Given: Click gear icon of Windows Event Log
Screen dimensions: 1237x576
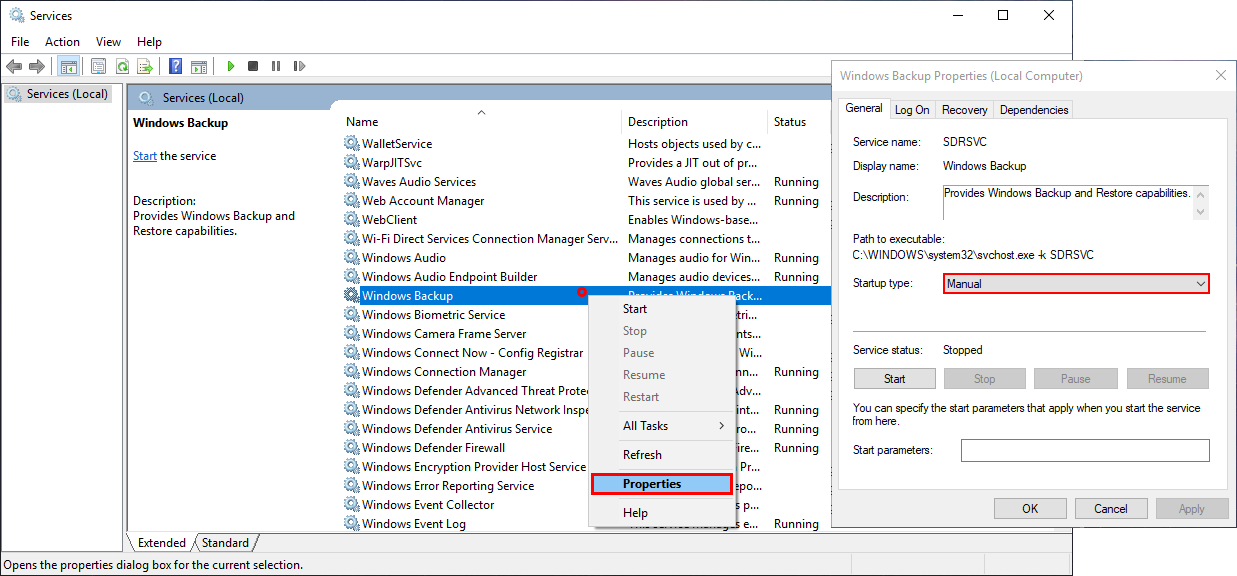Looking at the screenshot, I should pyautogui.click(x=351, y=524).
